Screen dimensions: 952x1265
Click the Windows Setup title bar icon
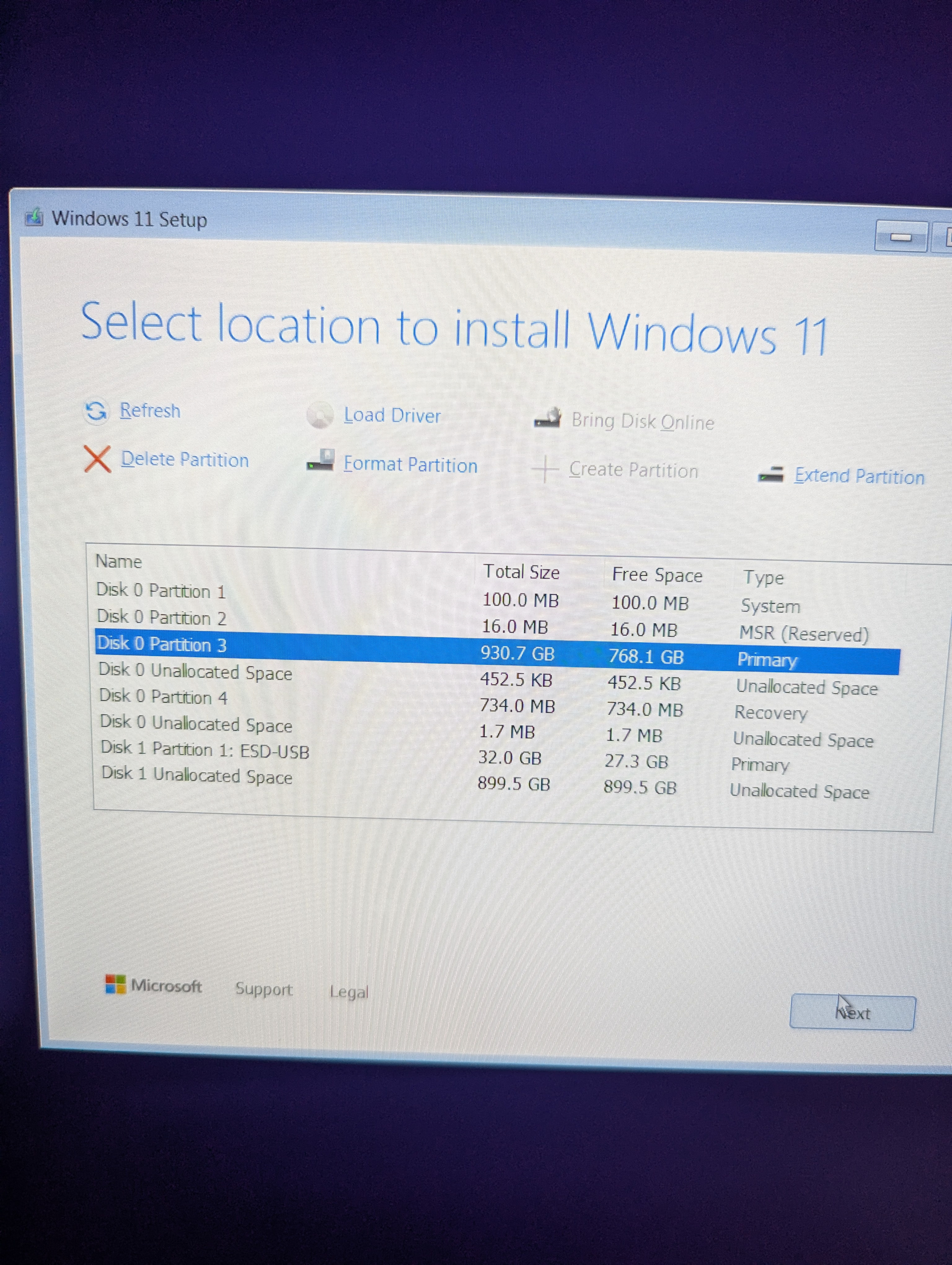[x=34, y=217]
